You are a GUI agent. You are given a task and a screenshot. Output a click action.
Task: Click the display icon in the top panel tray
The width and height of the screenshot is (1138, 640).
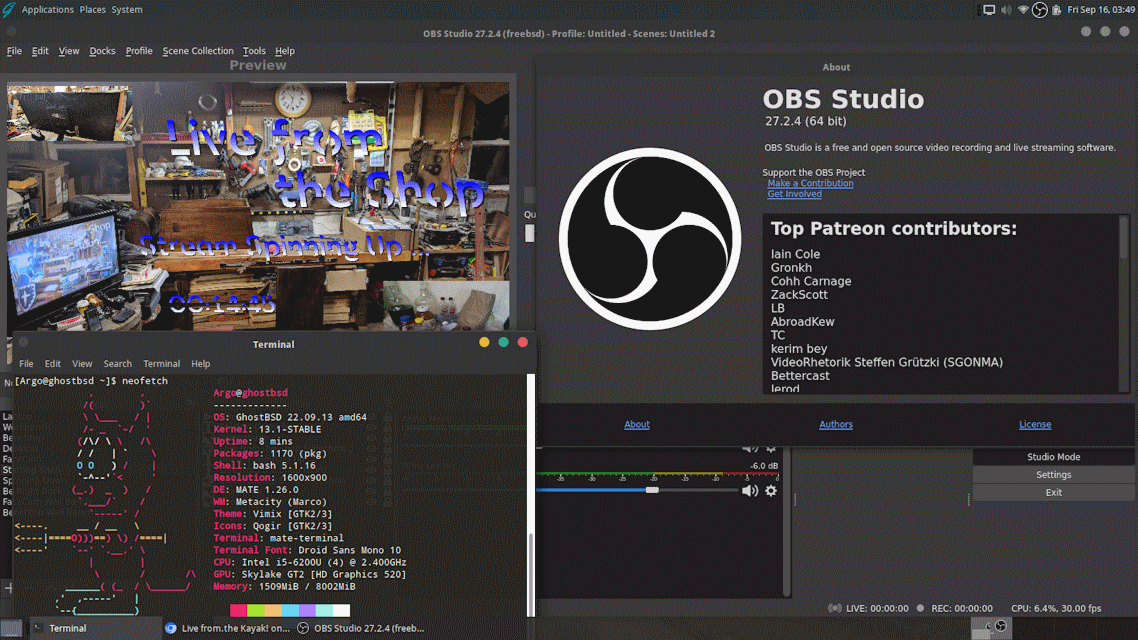988,9
